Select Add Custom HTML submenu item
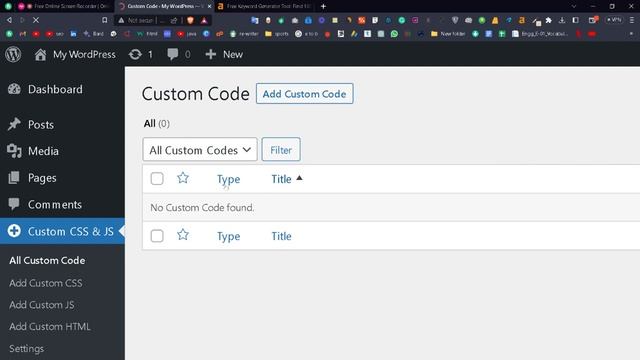This screenshot has width=640, height=360. 50,327
